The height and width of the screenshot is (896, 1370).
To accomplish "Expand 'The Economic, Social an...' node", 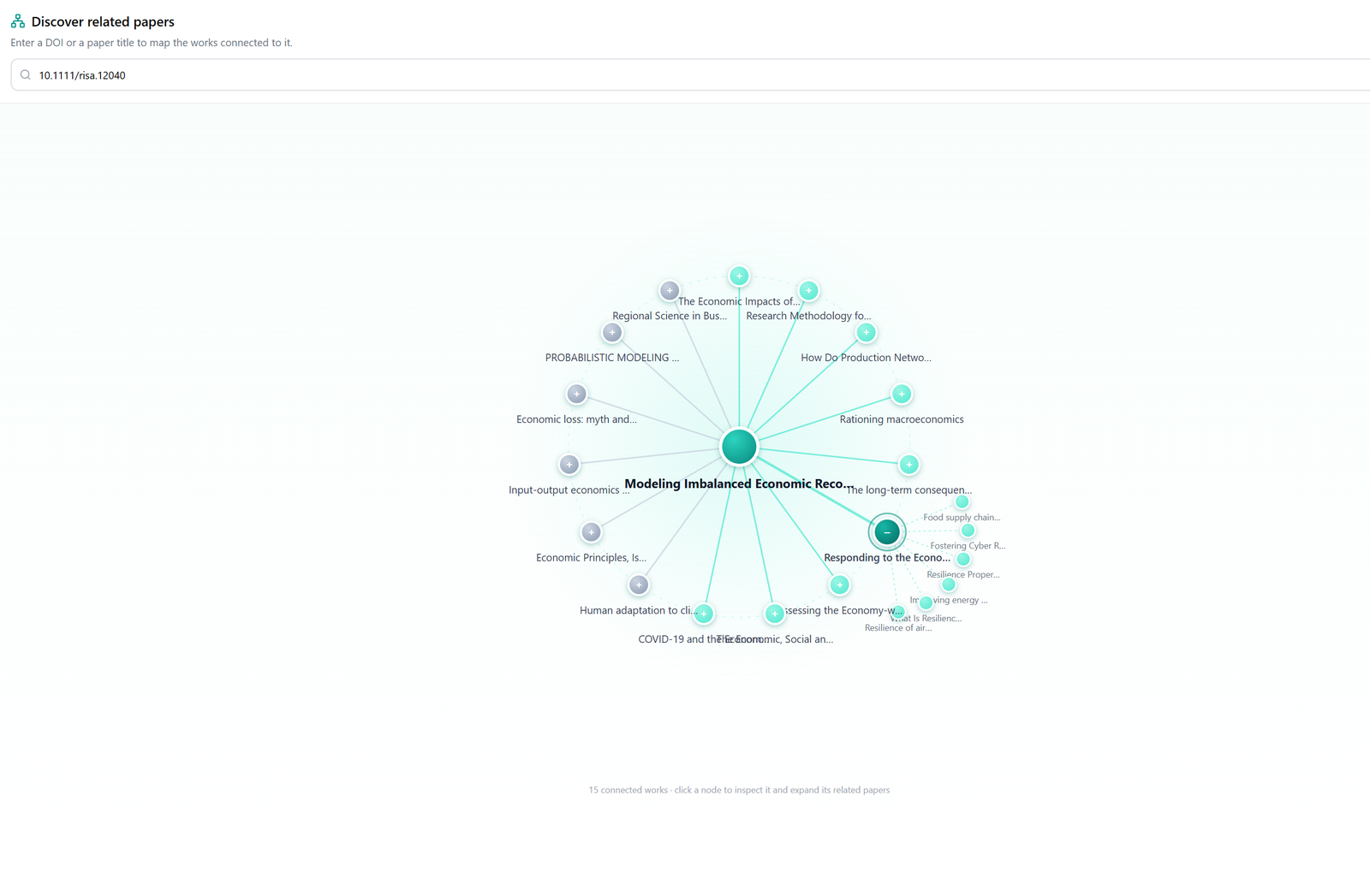I will [775, 614].
